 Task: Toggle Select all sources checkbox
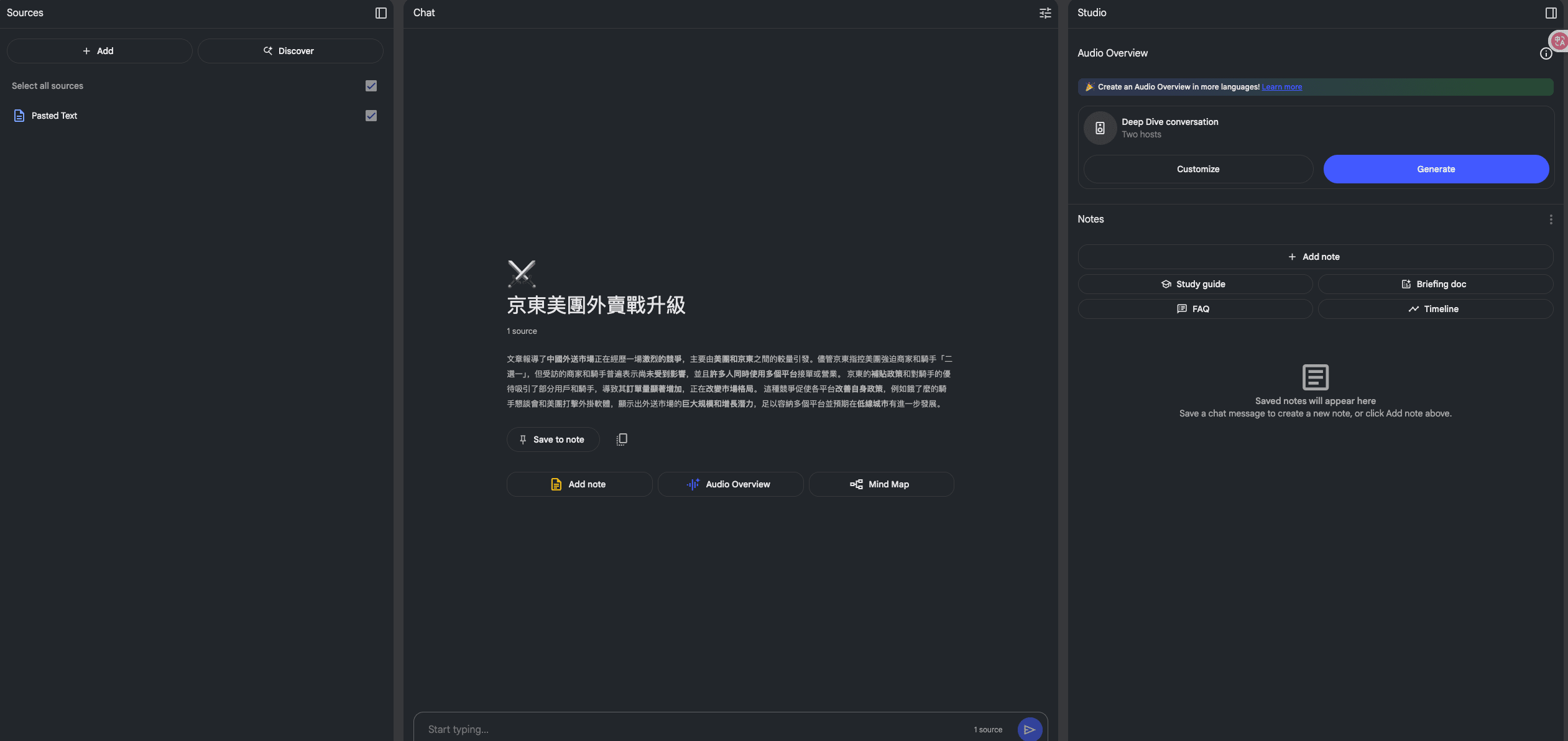click(371, 86)
